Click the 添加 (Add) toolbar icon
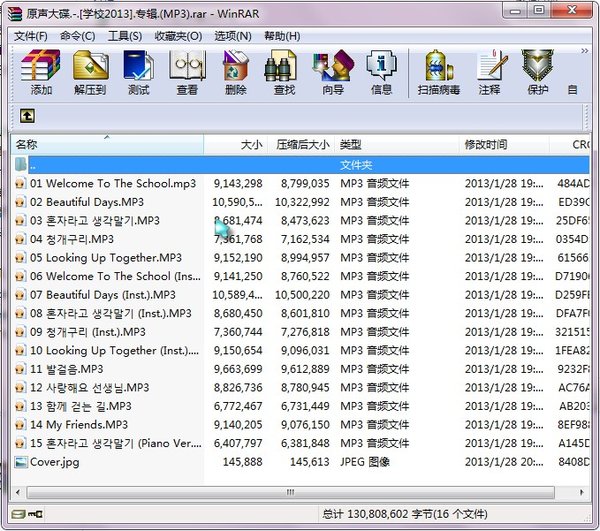 click(x=41, y=72)
